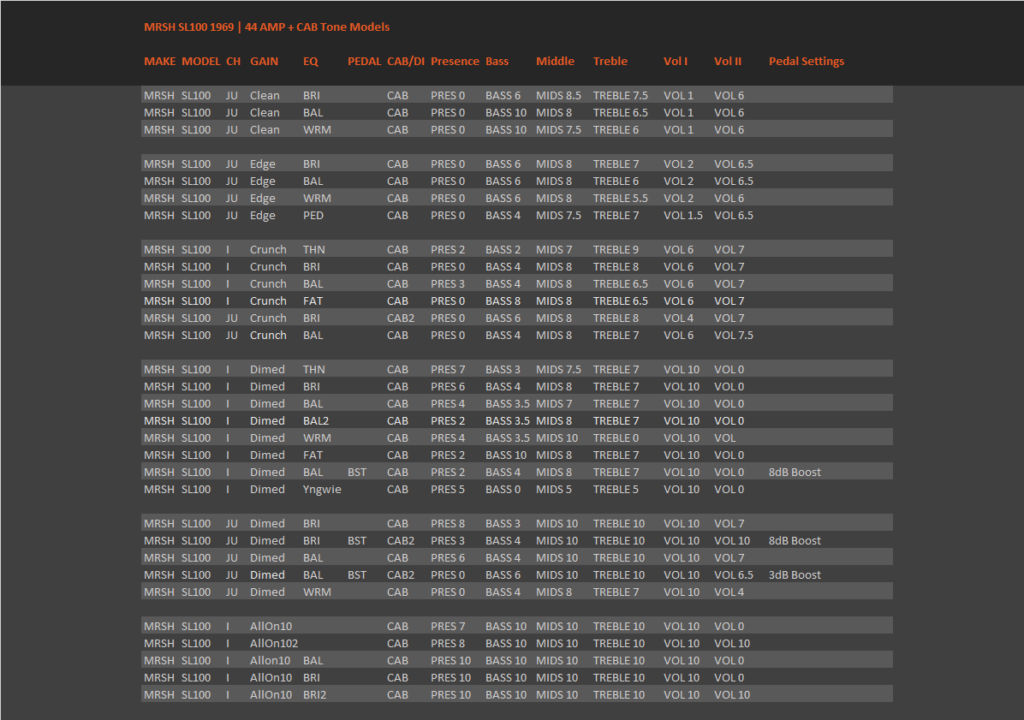Select WRM in the Clean row

[317, 130]
